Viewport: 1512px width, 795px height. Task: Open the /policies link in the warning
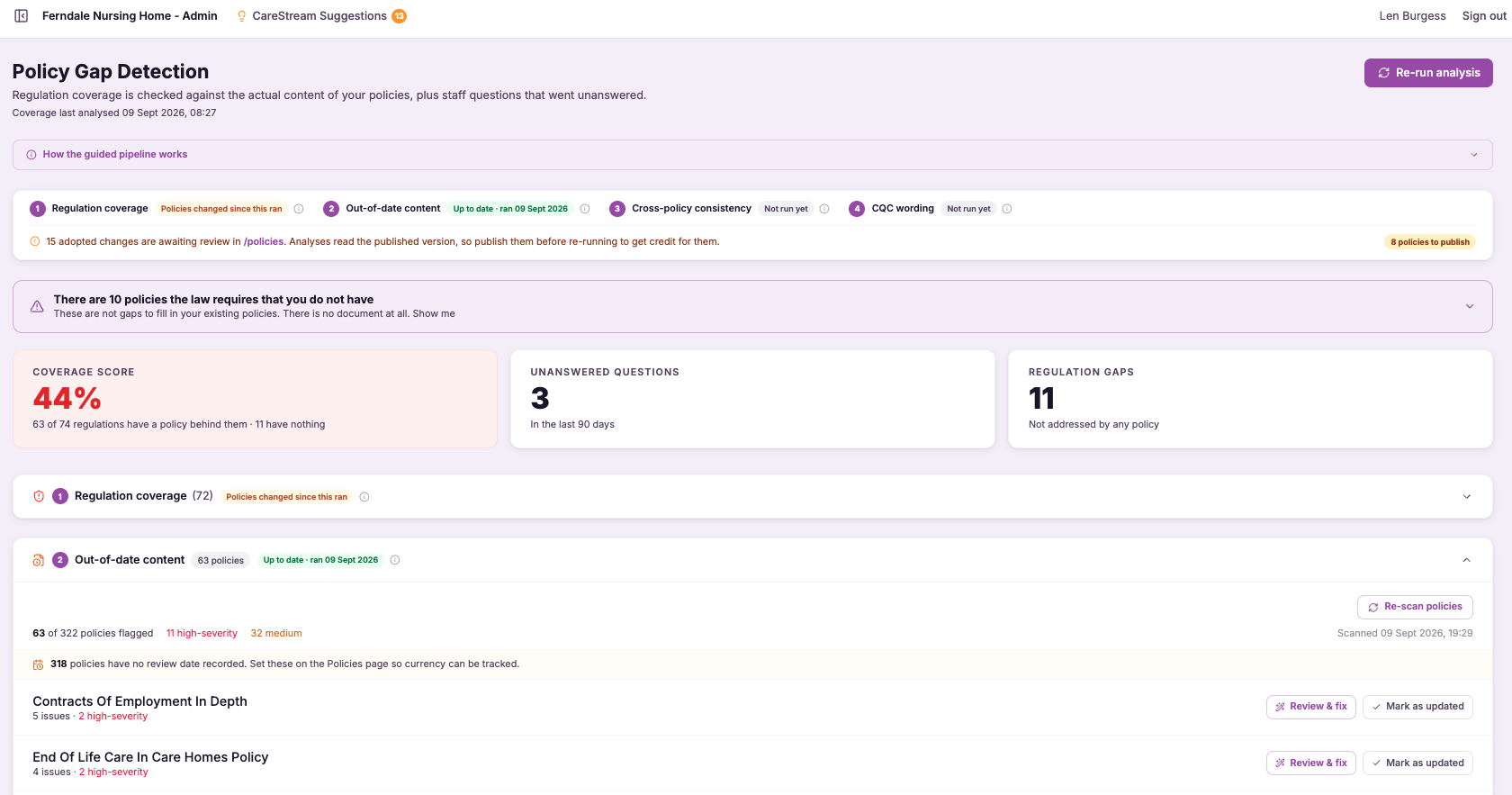(x=264, y=241)
